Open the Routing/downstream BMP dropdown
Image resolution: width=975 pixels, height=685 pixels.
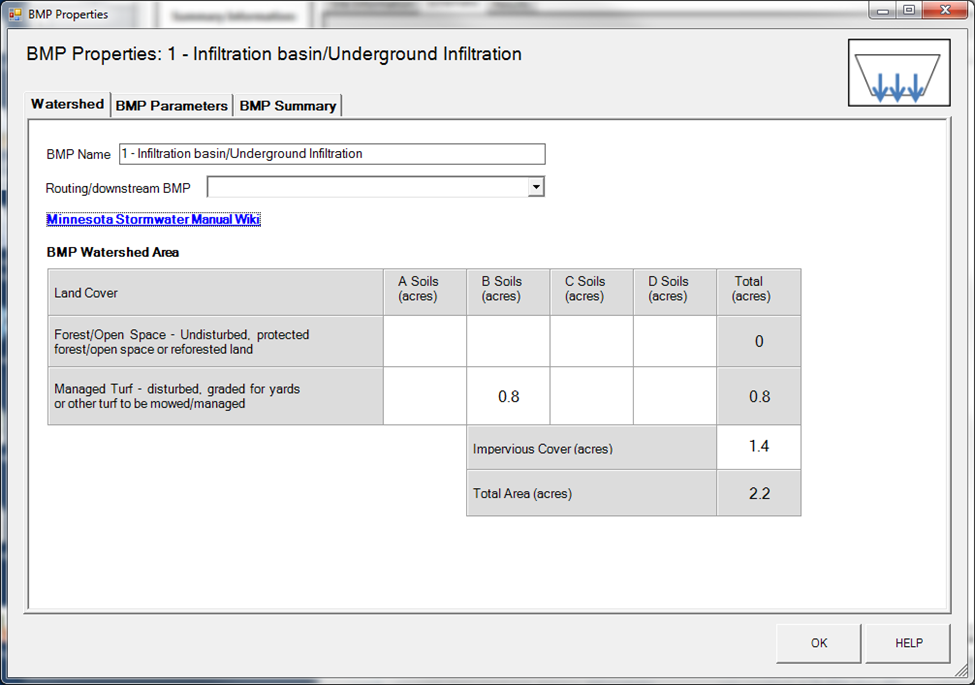535,187
